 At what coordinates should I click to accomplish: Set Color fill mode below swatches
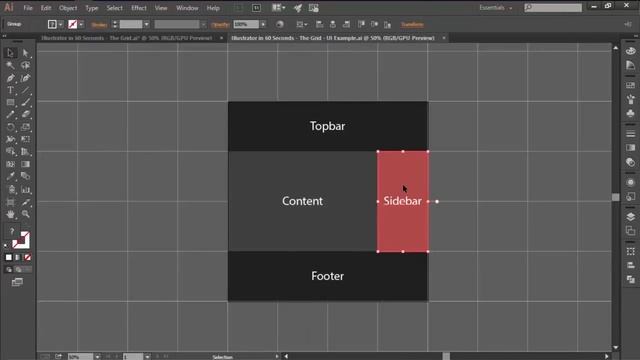point(9,257)
